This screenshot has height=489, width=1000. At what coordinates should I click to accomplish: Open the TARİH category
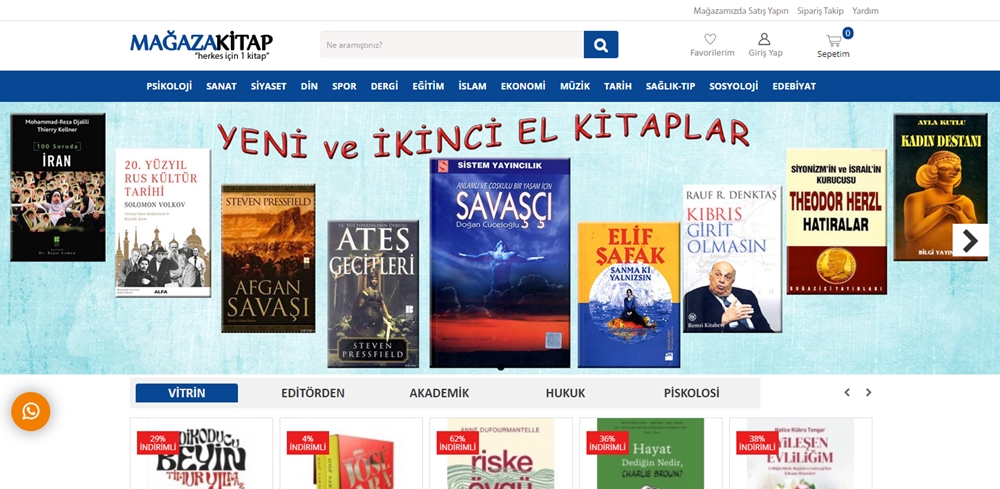618,86
